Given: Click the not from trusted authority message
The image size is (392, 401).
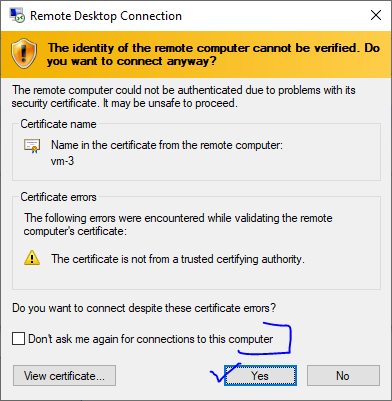Looking at the screenshot, I should [178, 259].
